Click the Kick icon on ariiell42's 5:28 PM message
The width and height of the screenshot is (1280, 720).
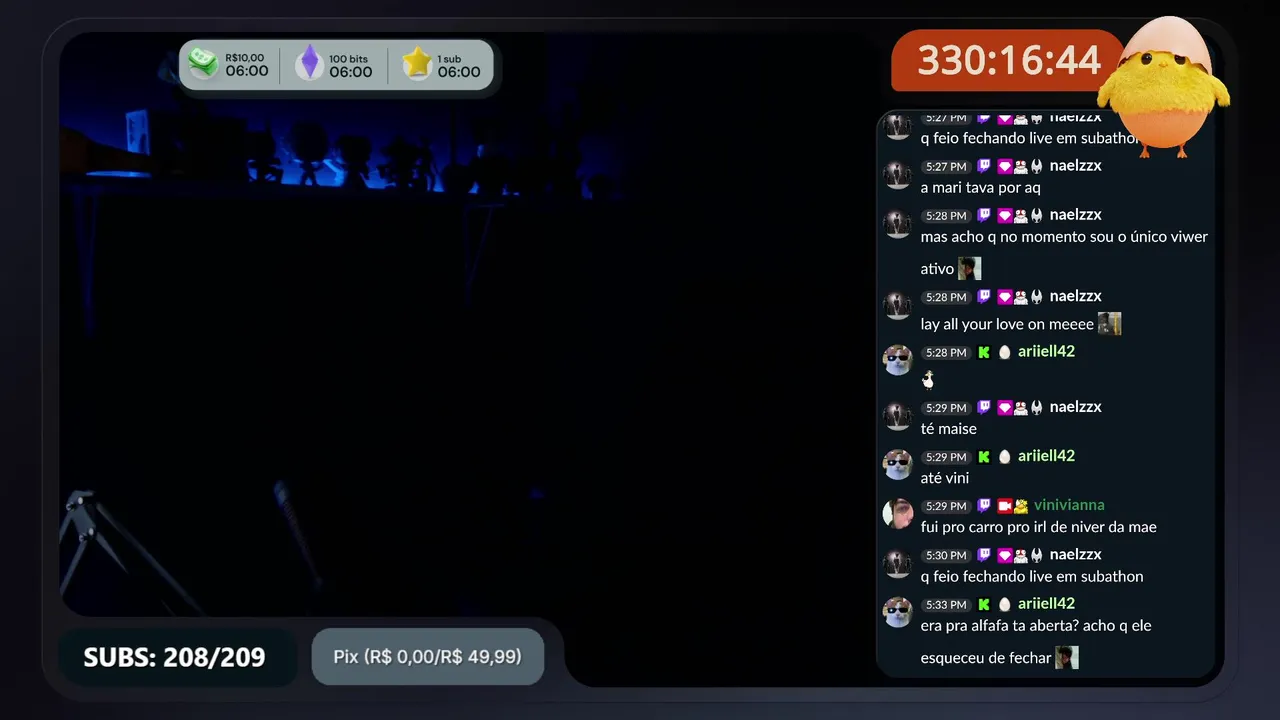(984, 352)
